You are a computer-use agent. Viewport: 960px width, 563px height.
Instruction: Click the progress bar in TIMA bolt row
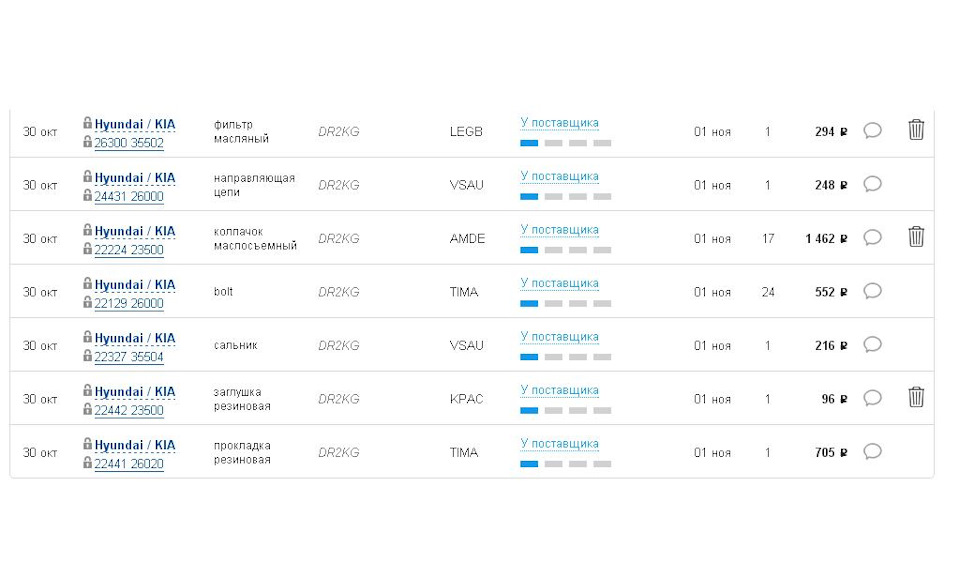[x=565, y=303]
